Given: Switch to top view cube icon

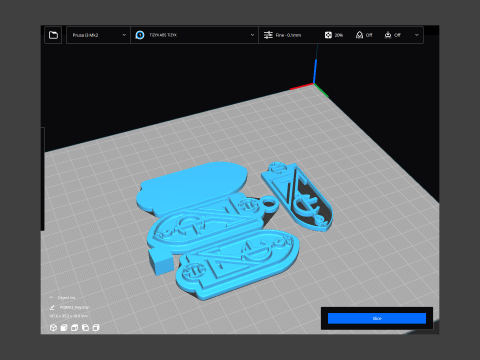Looking at the screenshot, I should (75, 328).
